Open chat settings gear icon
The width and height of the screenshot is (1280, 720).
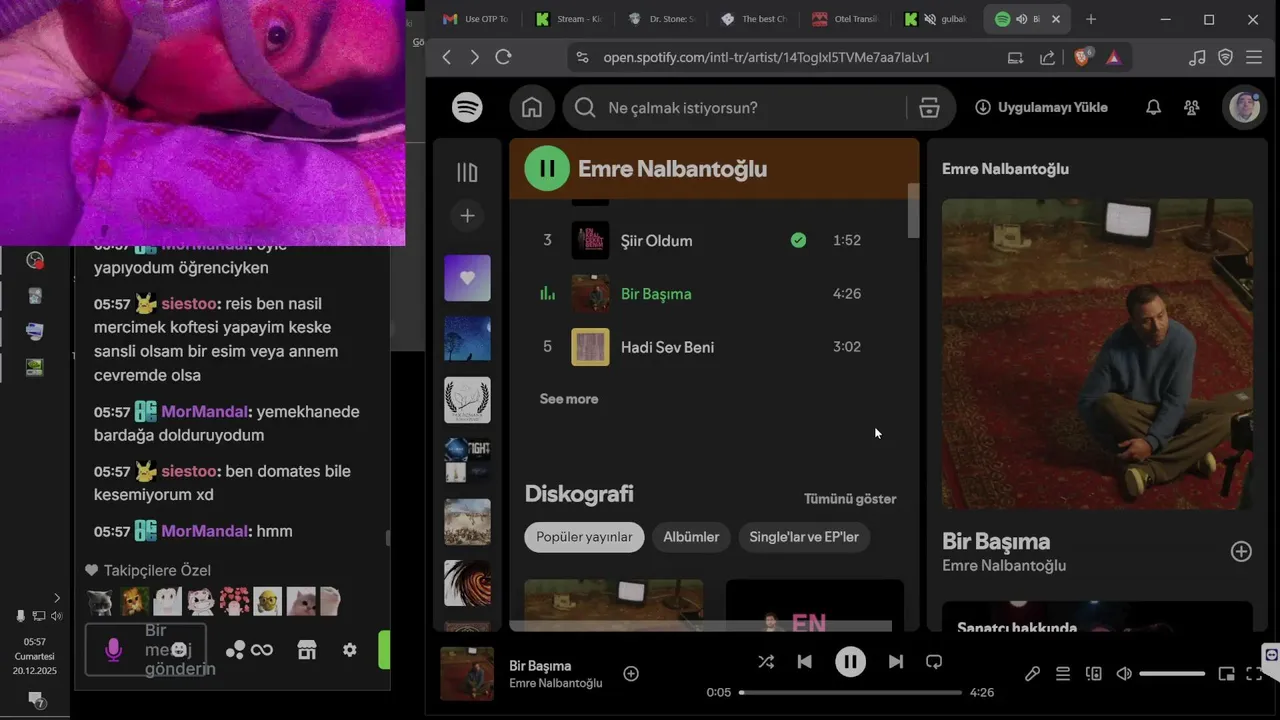tap(349, 650)
